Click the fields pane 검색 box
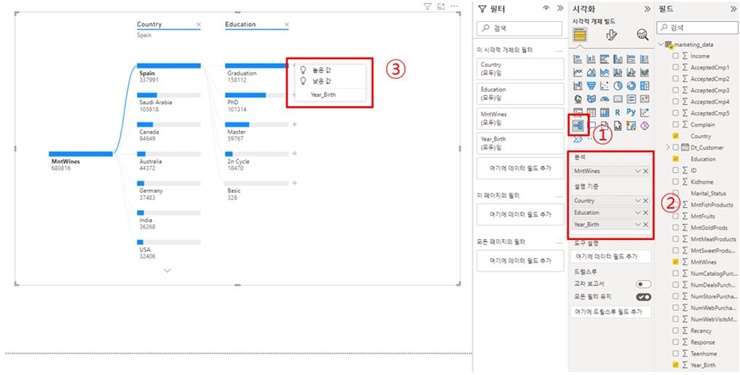Image resolution: width=740 pixels, height=375 pixels. tap(697, 28)
